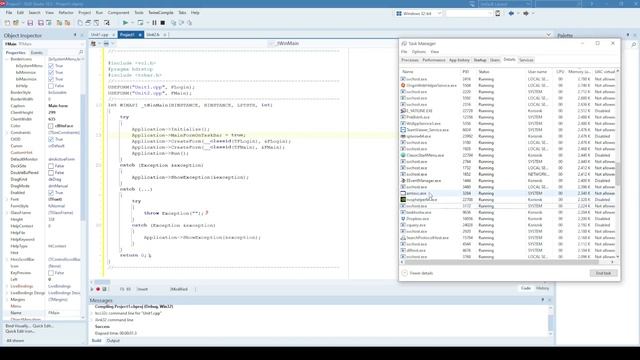
Task: Click the navigate Back arrow icon
Action: click(511, 13)
